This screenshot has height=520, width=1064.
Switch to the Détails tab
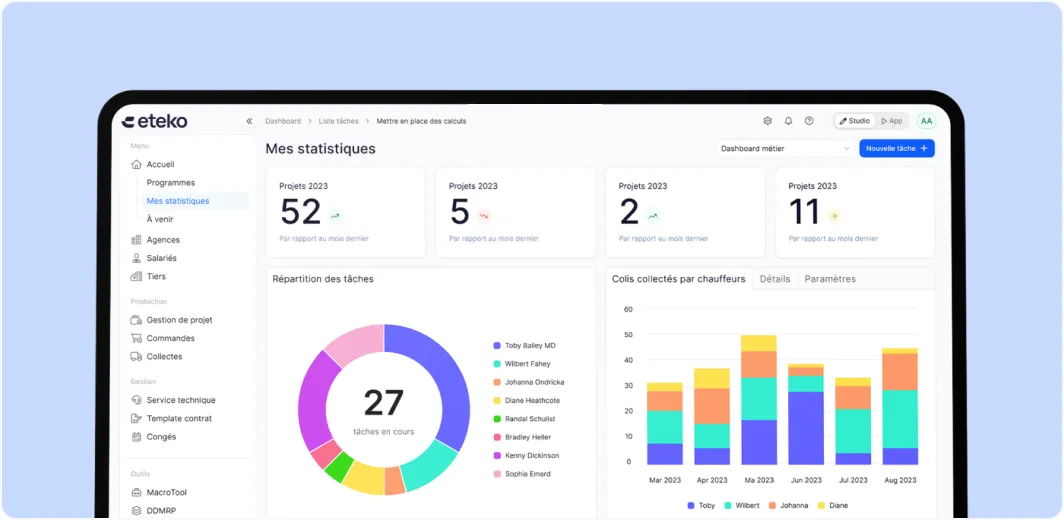pos(775,279)
